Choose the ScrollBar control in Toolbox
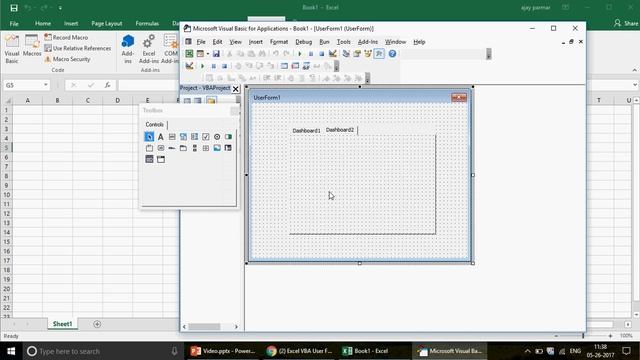Viewport: 640px width, 360px height. [194, 148]
